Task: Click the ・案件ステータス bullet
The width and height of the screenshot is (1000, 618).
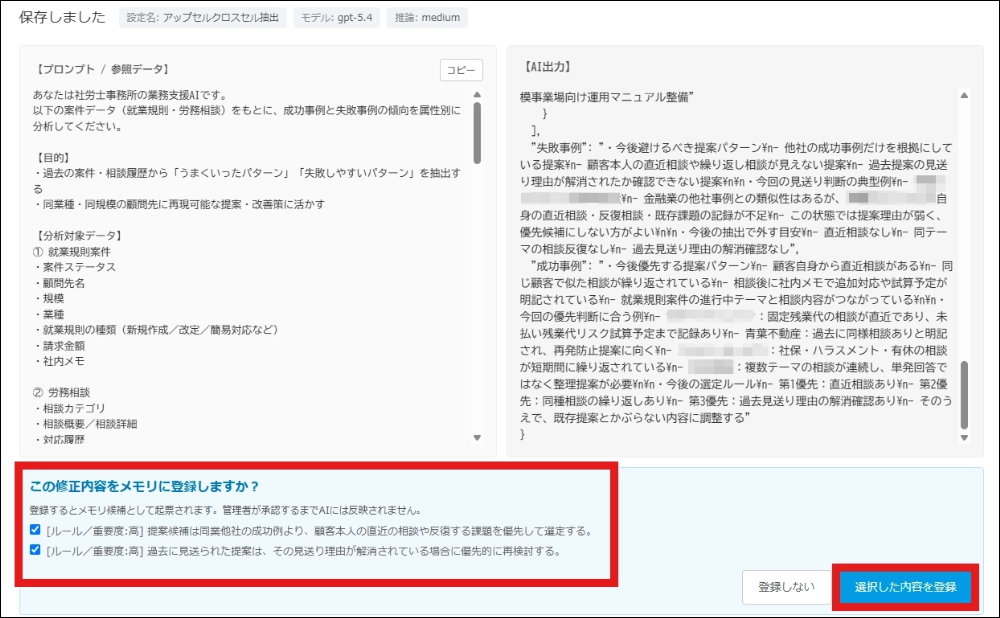Action: [x=75, y=267]
